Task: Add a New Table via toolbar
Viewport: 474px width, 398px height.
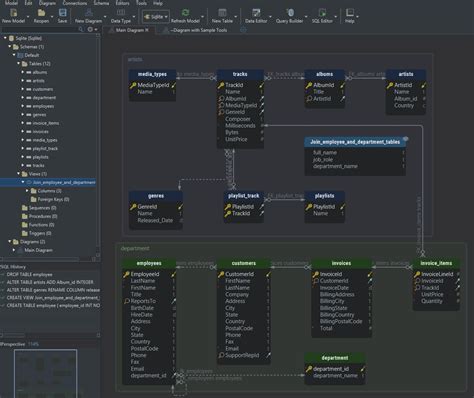Action: coord(222,13)
